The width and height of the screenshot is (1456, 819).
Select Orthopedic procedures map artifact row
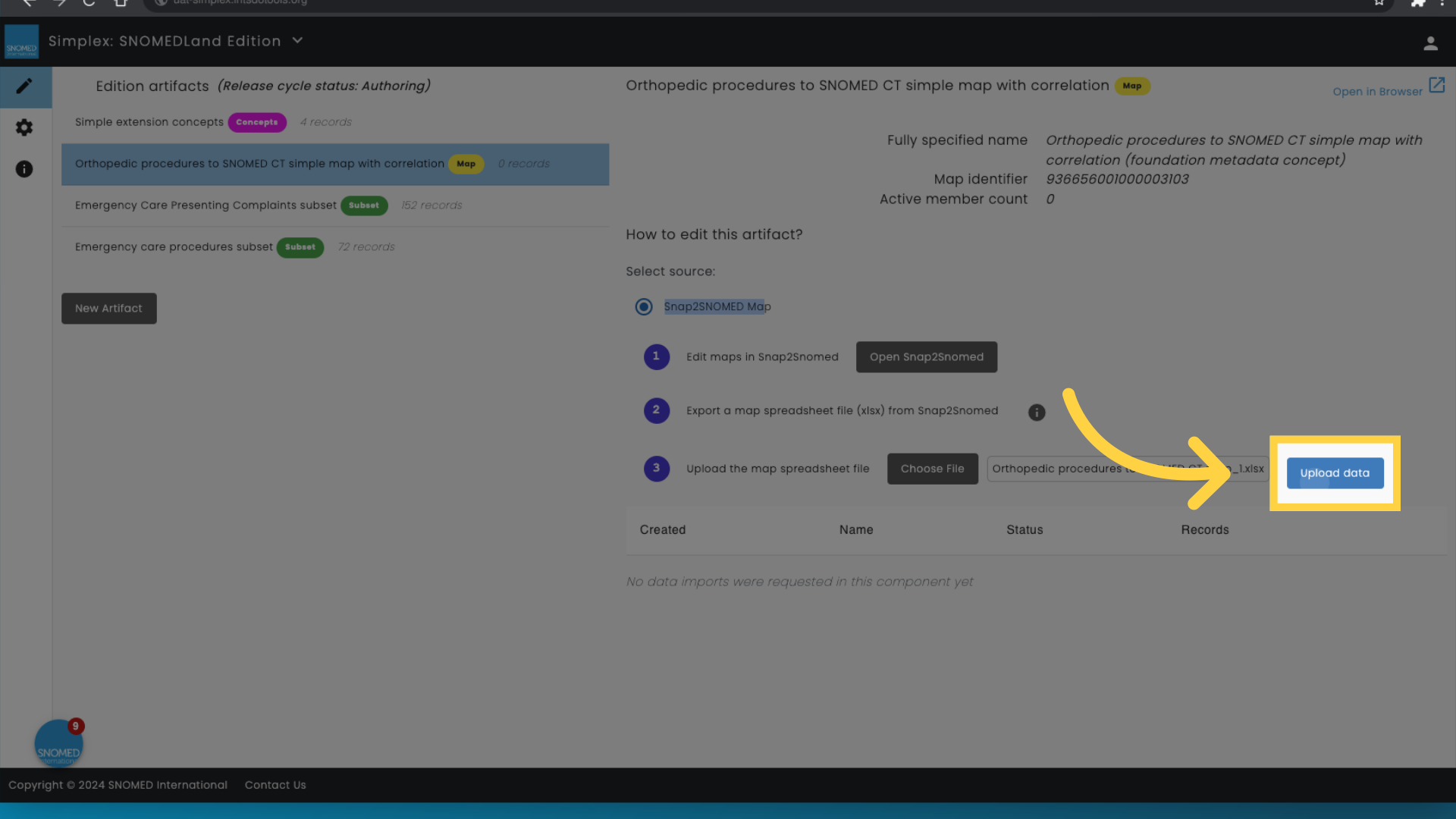(335, 165)
